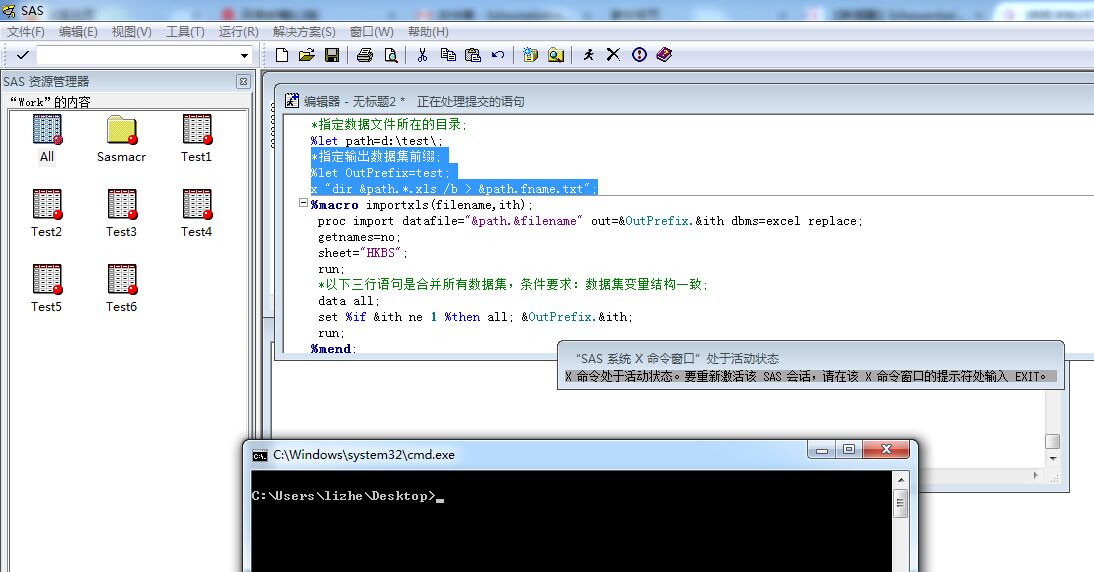Viewport: 1094px width, 572px height.
Task: Click the "proc import datafile" code line
Action: pos(590,220)
